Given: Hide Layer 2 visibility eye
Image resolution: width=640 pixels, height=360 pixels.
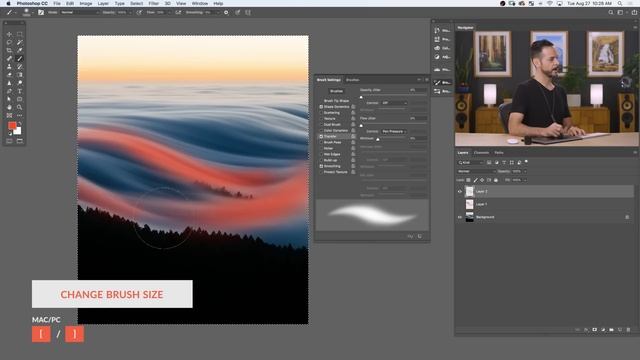Looking at the screenshot, I should coord(460,191).
